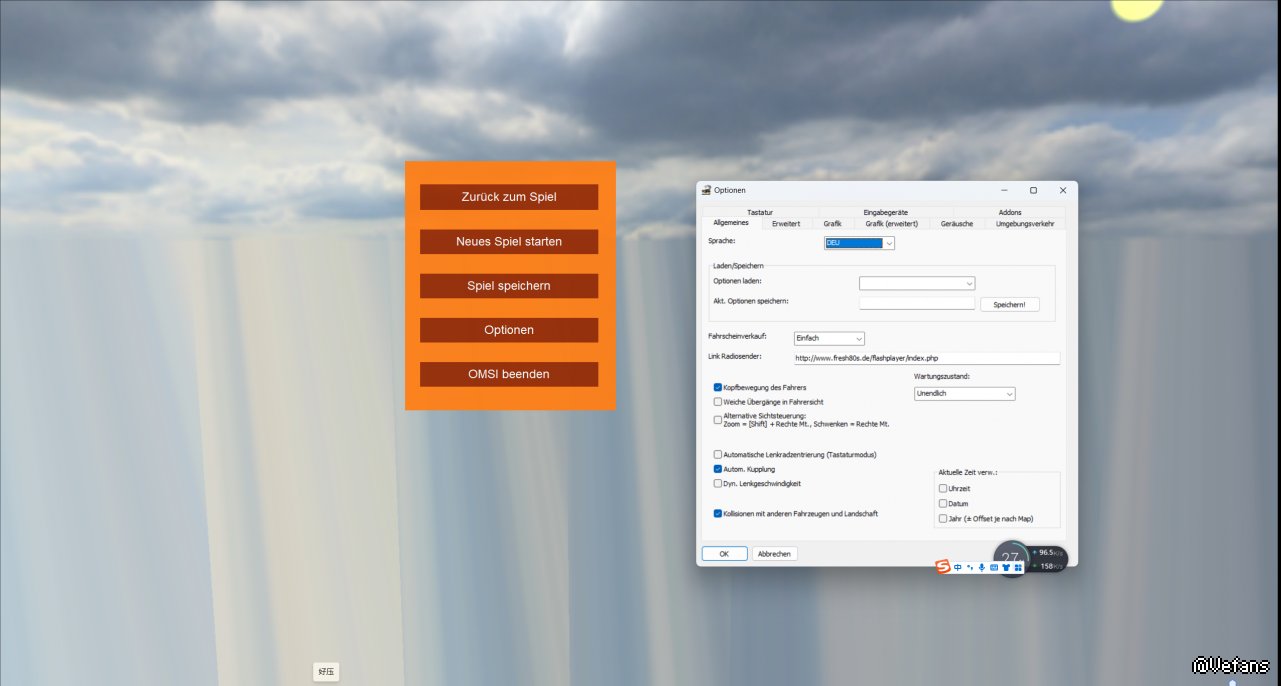This screenshot has height=686, width=1281.
Task: Click the Sogou skin shirt icon
Action: click(1006, 568)
